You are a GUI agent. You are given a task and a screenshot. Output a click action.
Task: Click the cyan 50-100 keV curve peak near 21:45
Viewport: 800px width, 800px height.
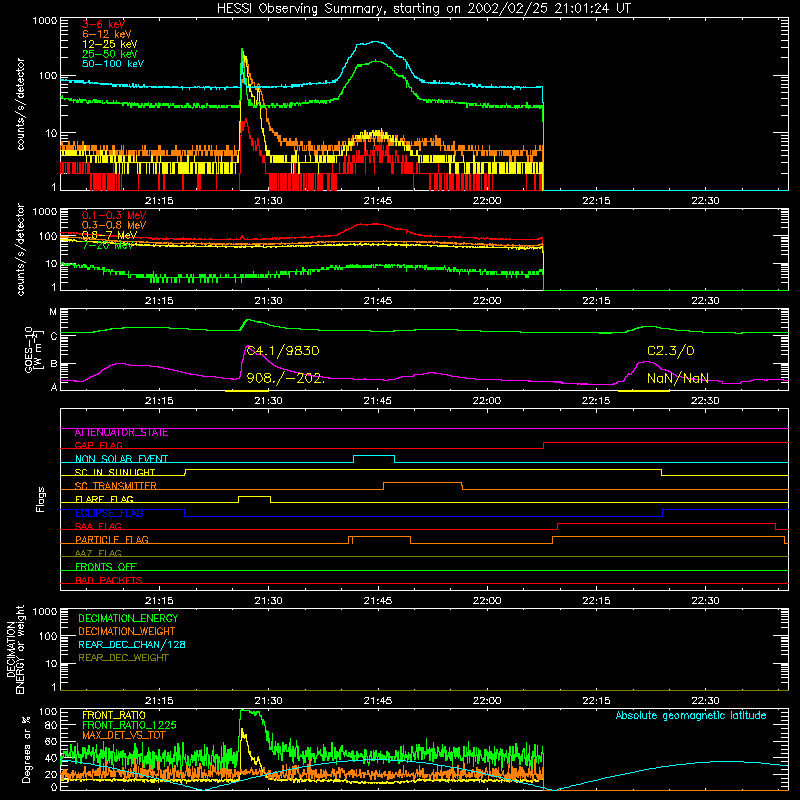377,42
